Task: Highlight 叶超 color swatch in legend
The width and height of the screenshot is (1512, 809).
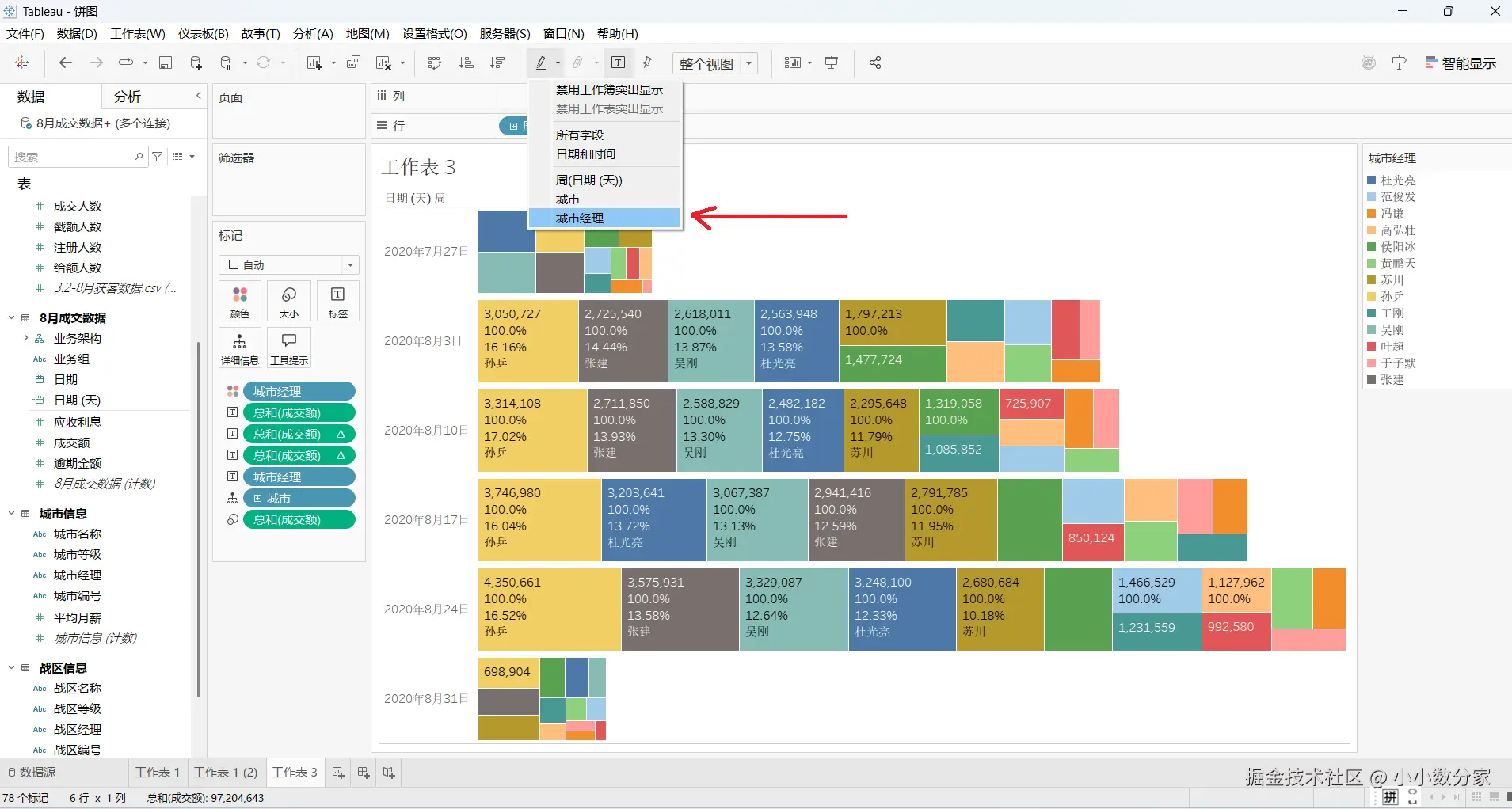Action: [1372, 347]
